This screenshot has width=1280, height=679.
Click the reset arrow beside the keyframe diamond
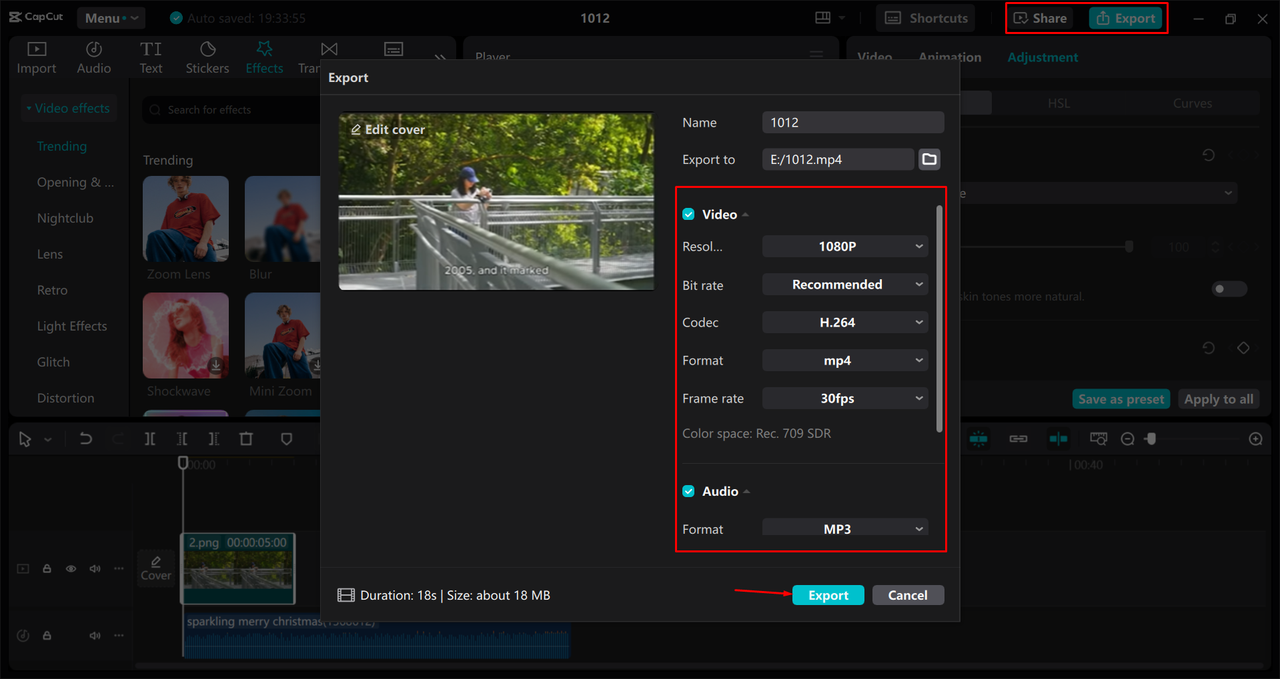coord(1208,348)
